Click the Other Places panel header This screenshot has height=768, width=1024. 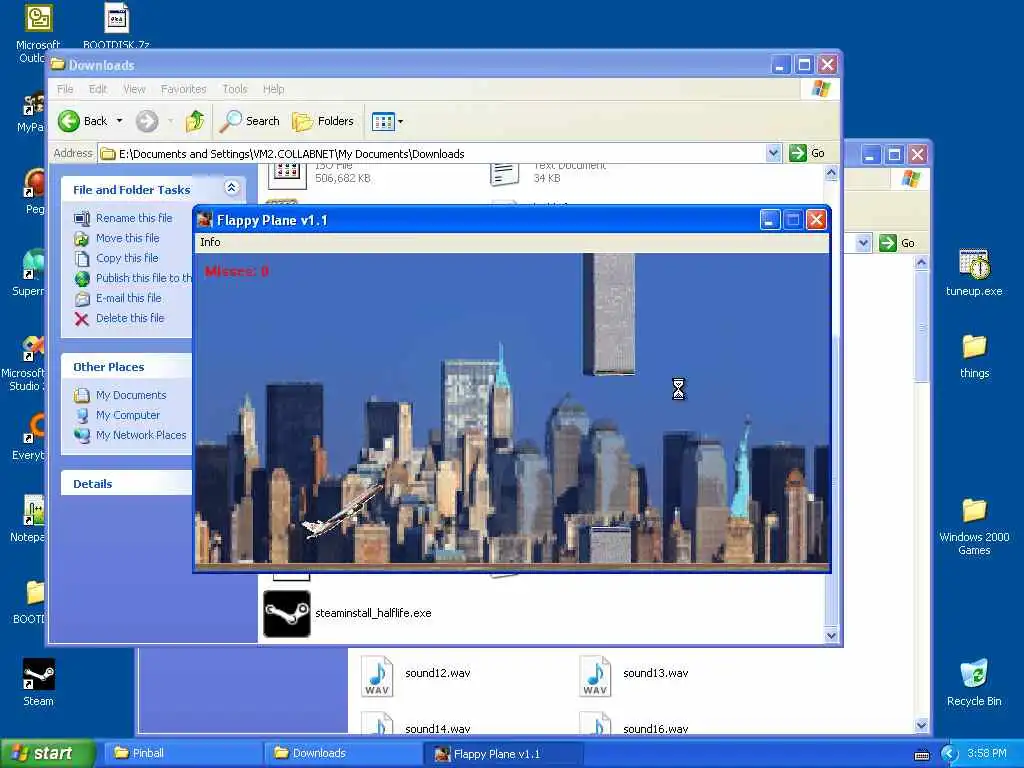127,367
